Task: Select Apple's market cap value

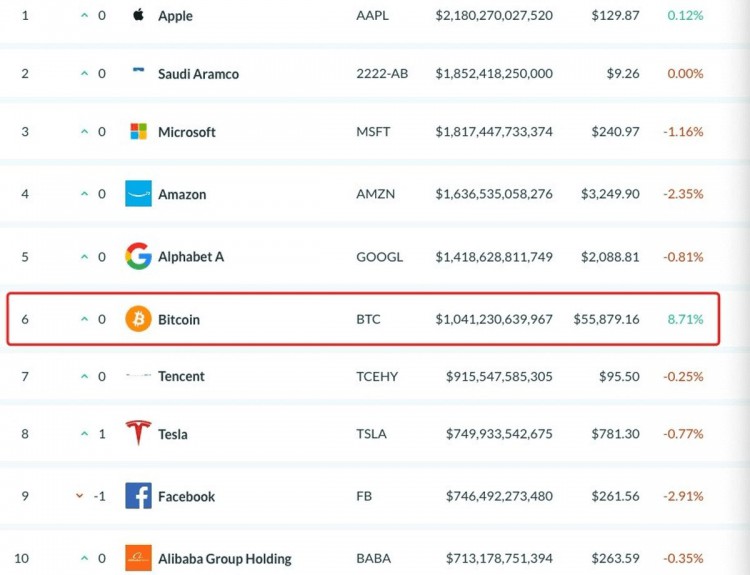Action: (x=494, y=15)
